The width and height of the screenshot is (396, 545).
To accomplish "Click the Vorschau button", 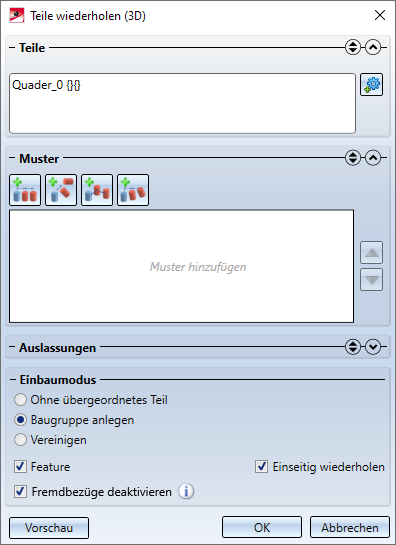I will tap(49, 528).
